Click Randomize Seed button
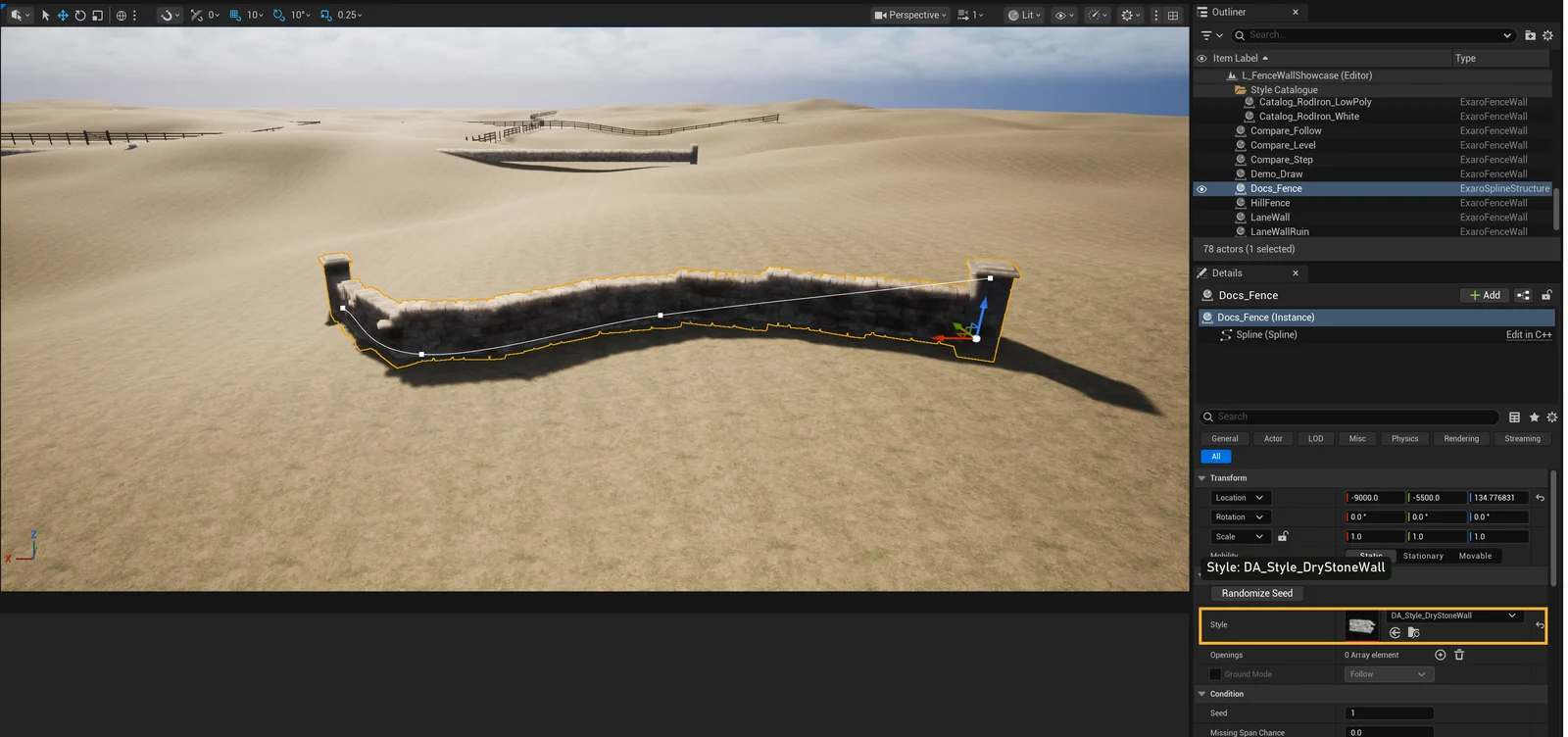 point(1256,593)
